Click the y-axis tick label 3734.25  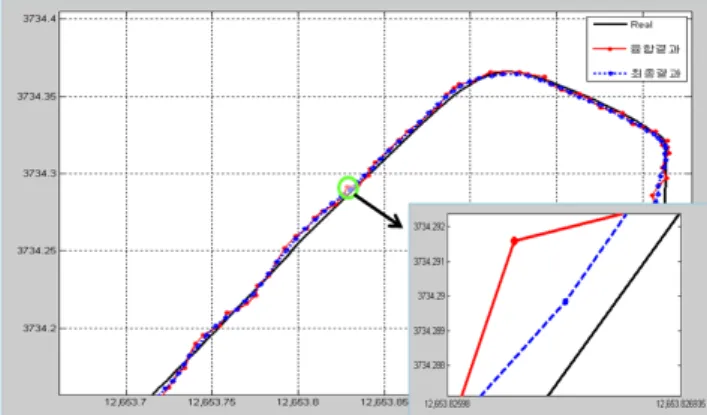click(x=37, y=250)
